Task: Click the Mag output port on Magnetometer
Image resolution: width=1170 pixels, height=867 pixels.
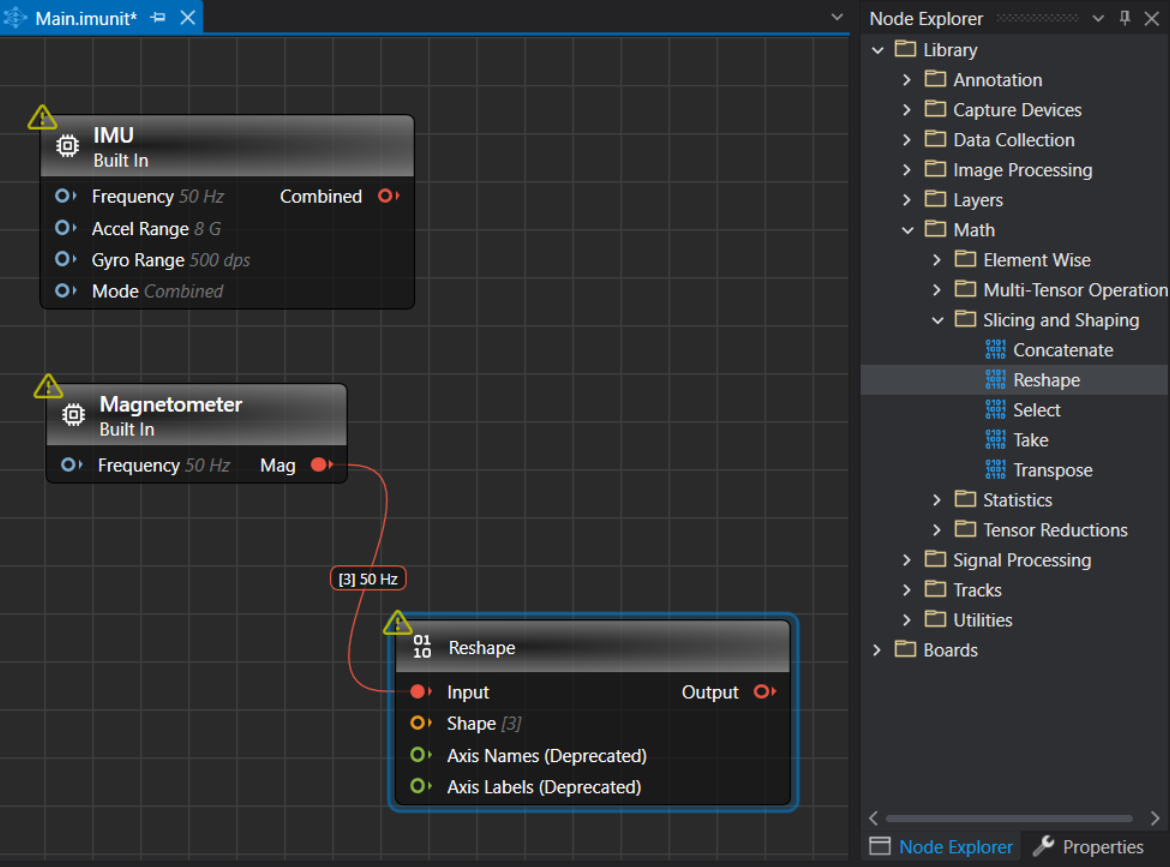Action: (x=321, y=465)
